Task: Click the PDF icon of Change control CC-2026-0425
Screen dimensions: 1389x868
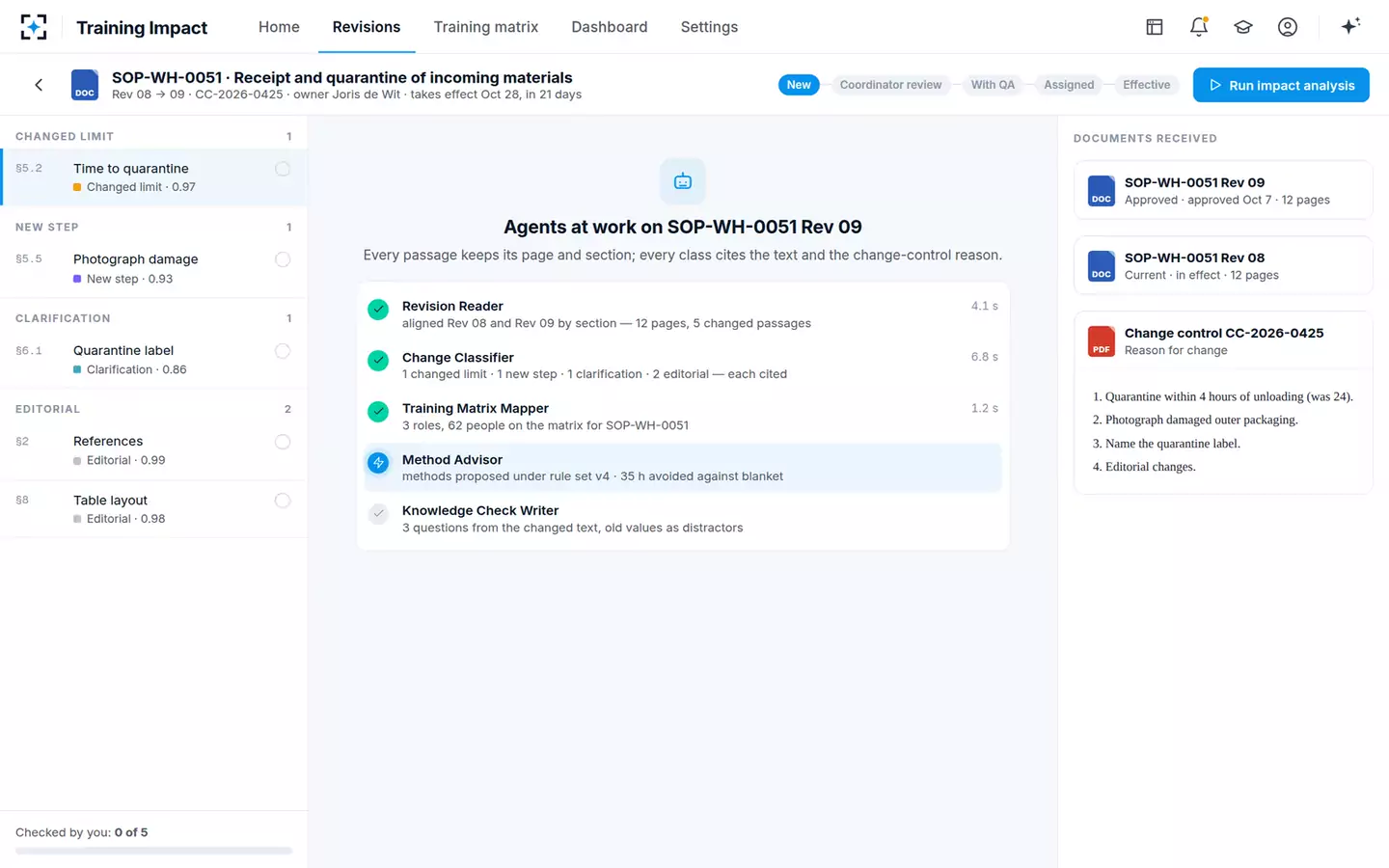Action: 1102,340
